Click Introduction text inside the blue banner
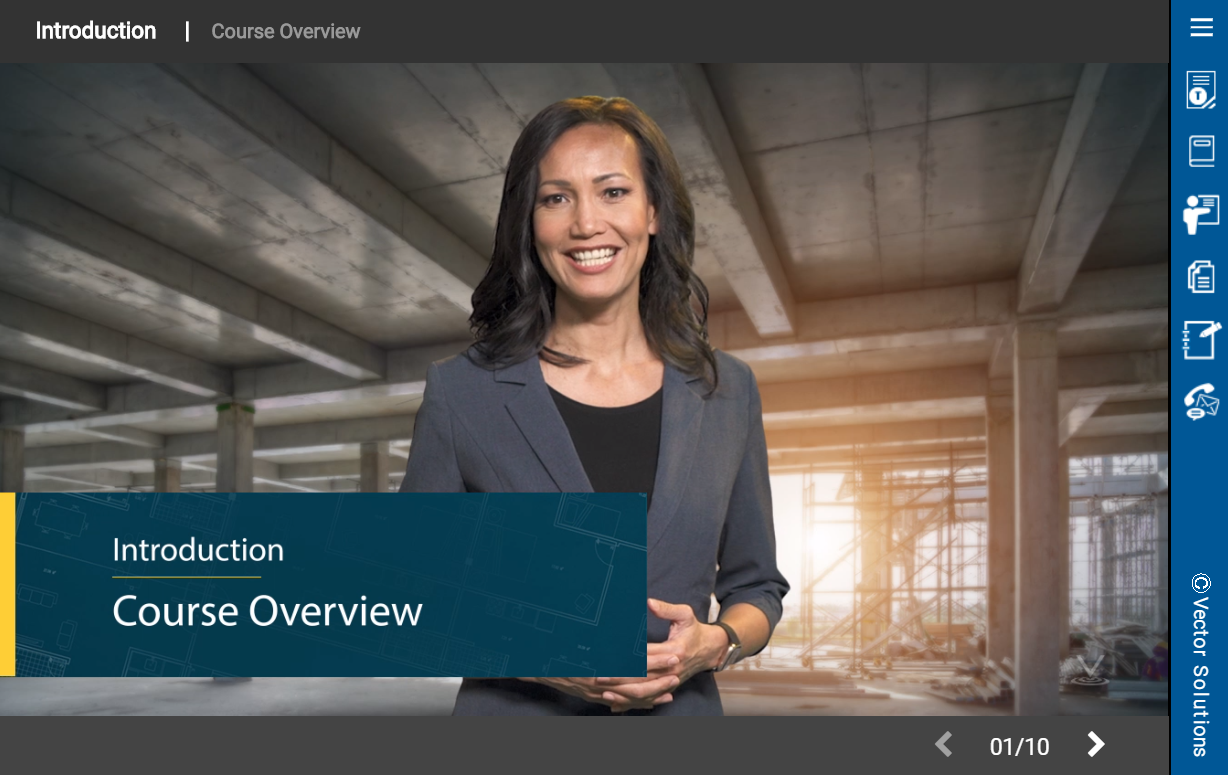The height and width of the screenshot is (775, 1228). [x=198, y=550]
